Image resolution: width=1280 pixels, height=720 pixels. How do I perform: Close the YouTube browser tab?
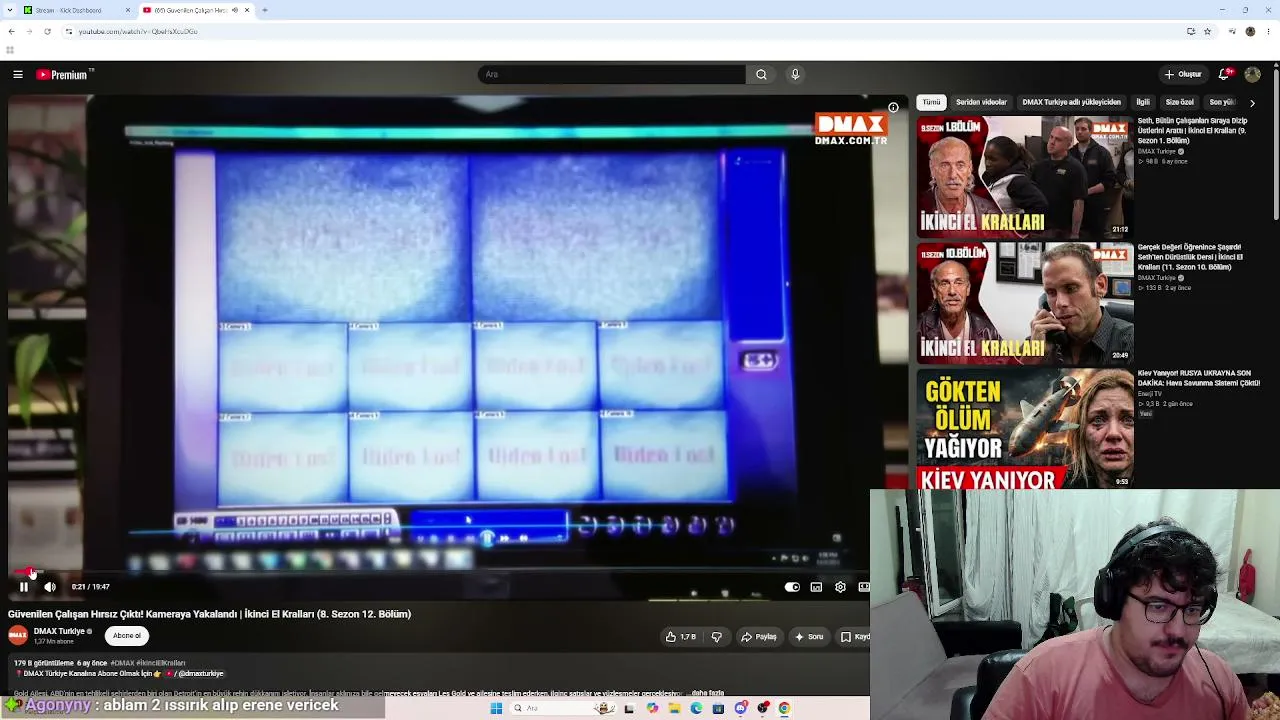[x=247, y=10]
